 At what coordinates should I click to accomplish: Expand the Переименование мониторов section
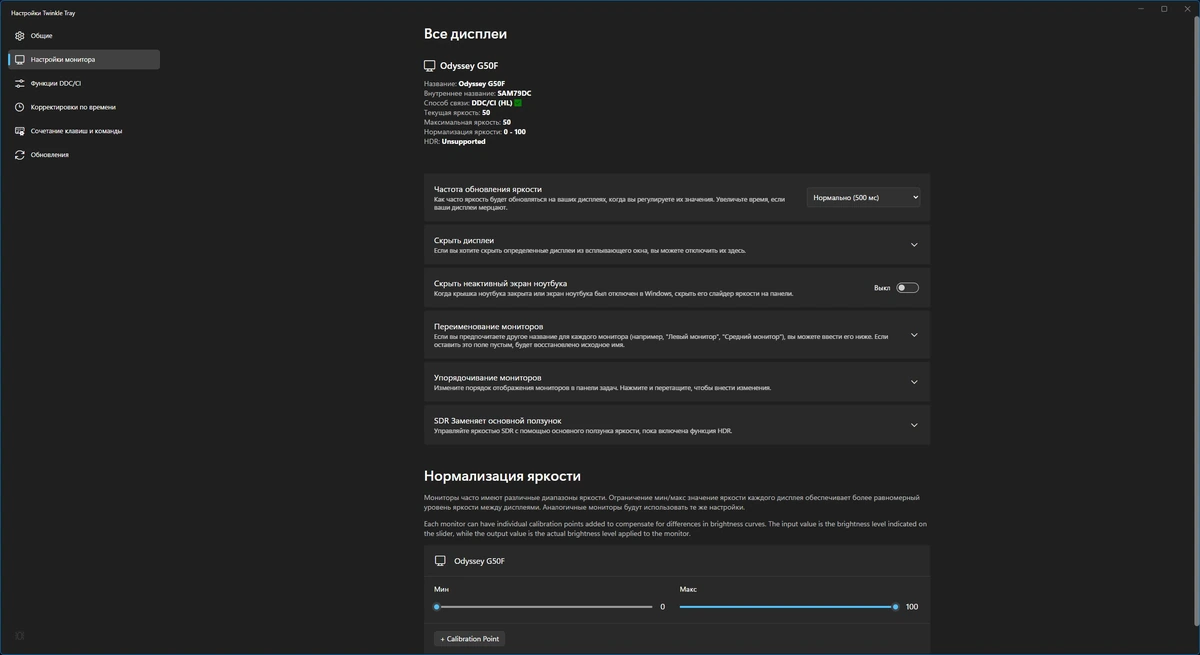[677, 336]
